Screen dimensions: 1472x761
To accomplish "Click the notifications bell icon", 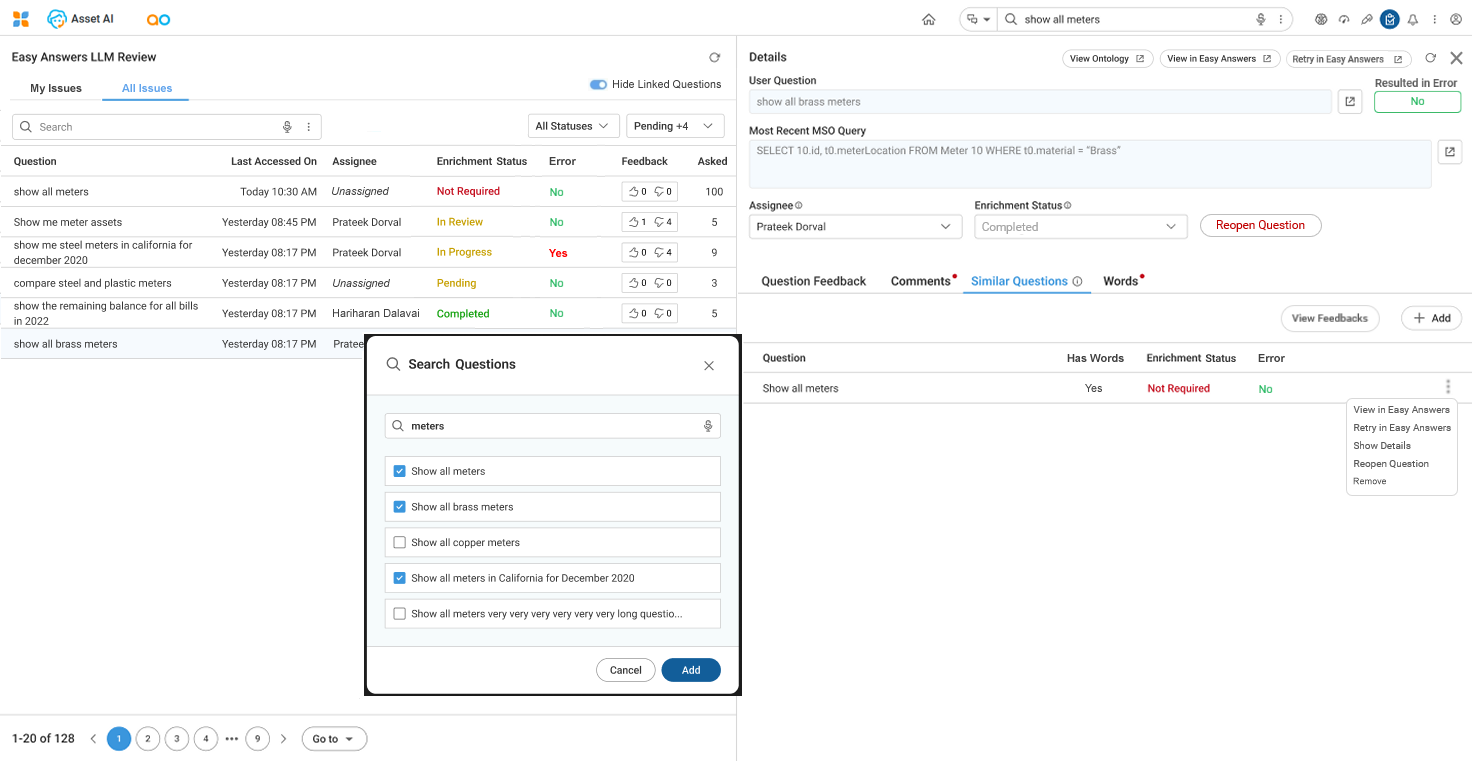I will pyautogui.click(x=1412, y=19).
